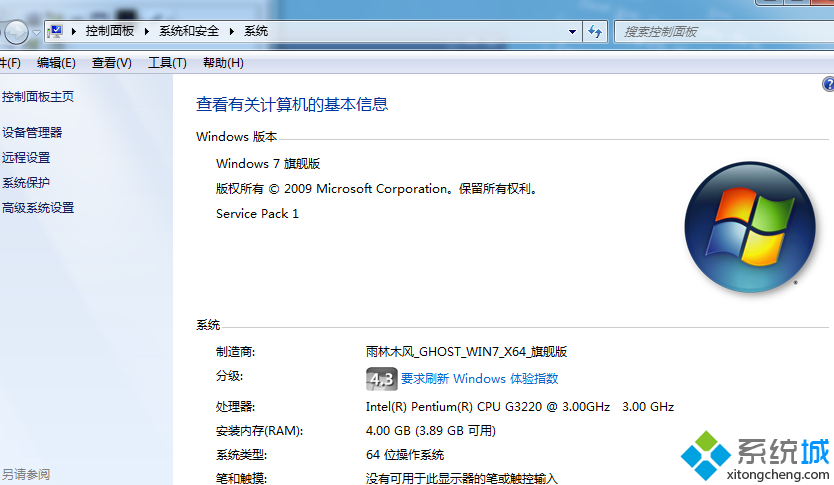Open the address bar history dropdown arrow

[573, 32]
